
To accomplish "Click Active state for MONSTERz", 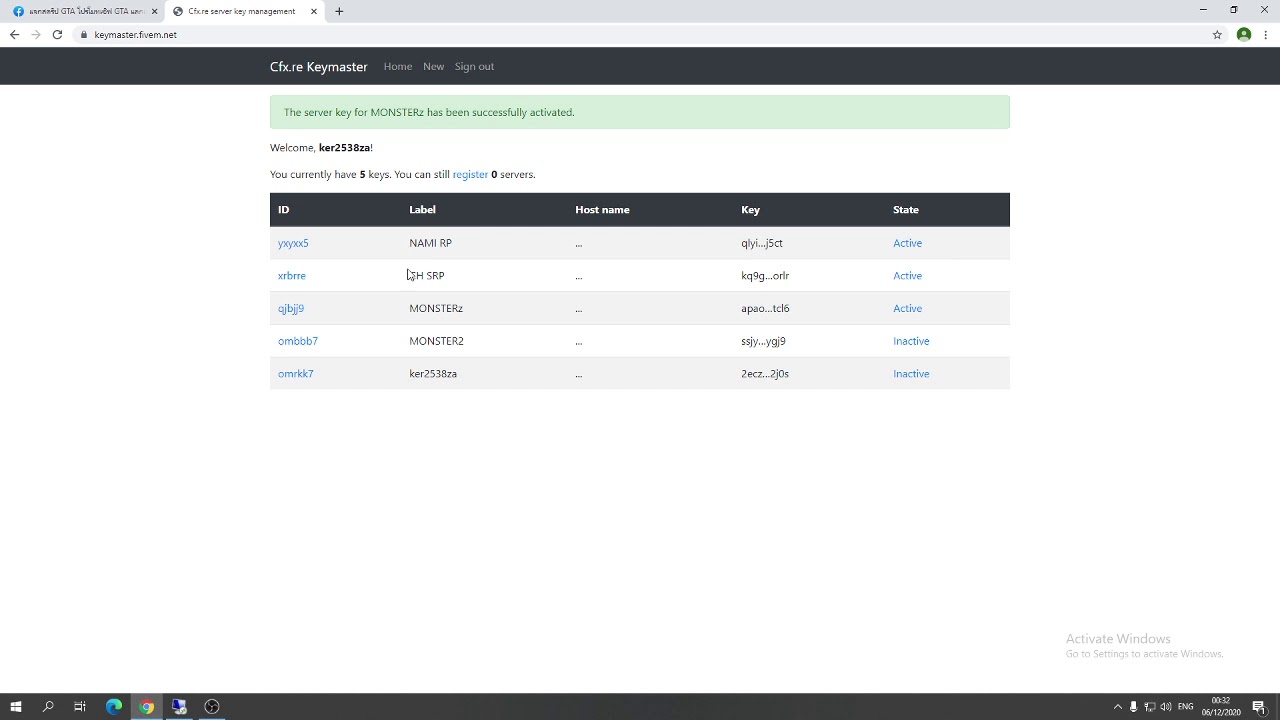I will click(907, 308).
